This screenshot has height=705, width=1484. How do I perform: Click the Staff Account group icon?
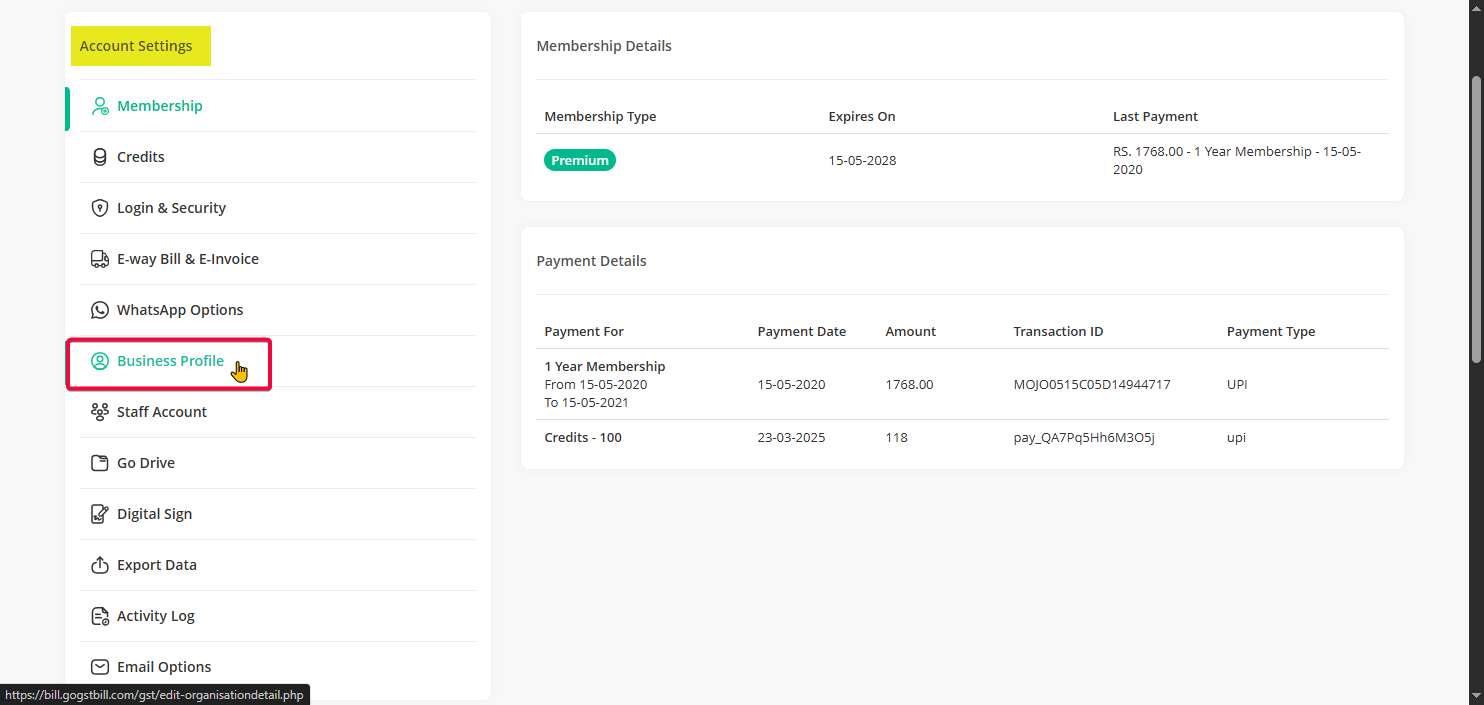coord(100,412)
